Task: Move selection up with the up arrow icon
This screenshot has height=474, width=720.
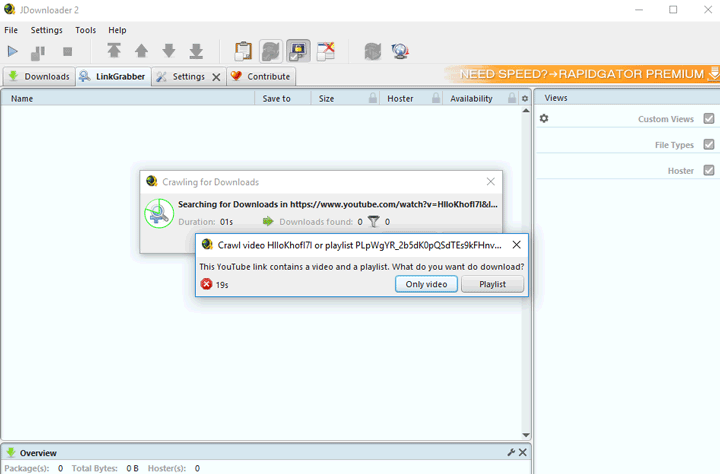Action: coord(141,51)
